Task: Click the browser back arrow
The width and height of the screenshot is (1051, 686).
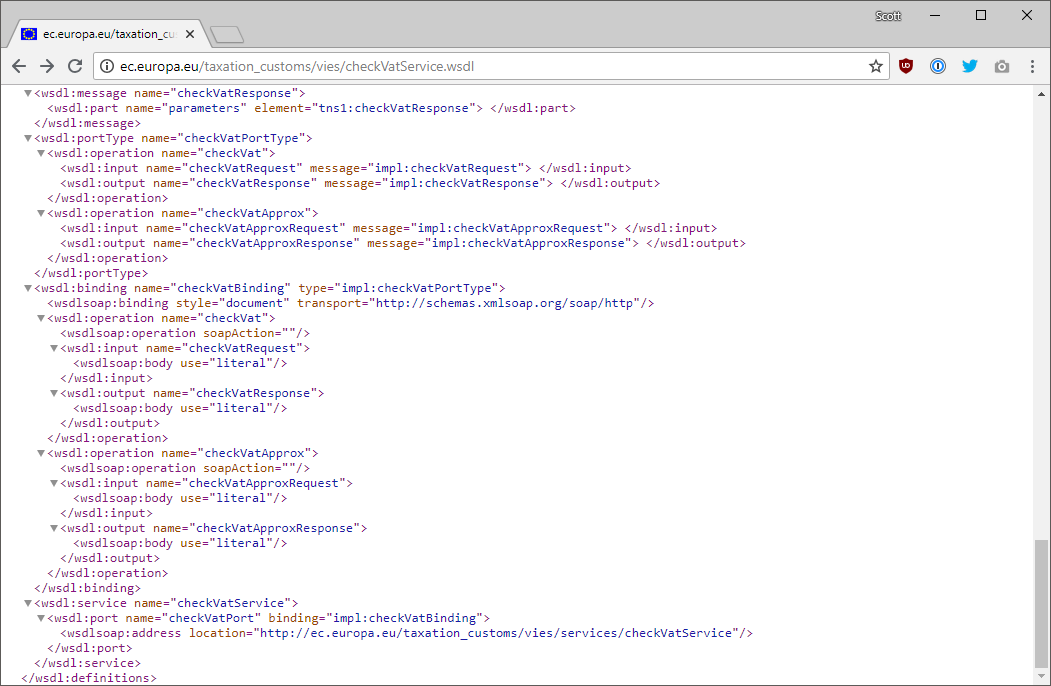Action: pos(19,66)
